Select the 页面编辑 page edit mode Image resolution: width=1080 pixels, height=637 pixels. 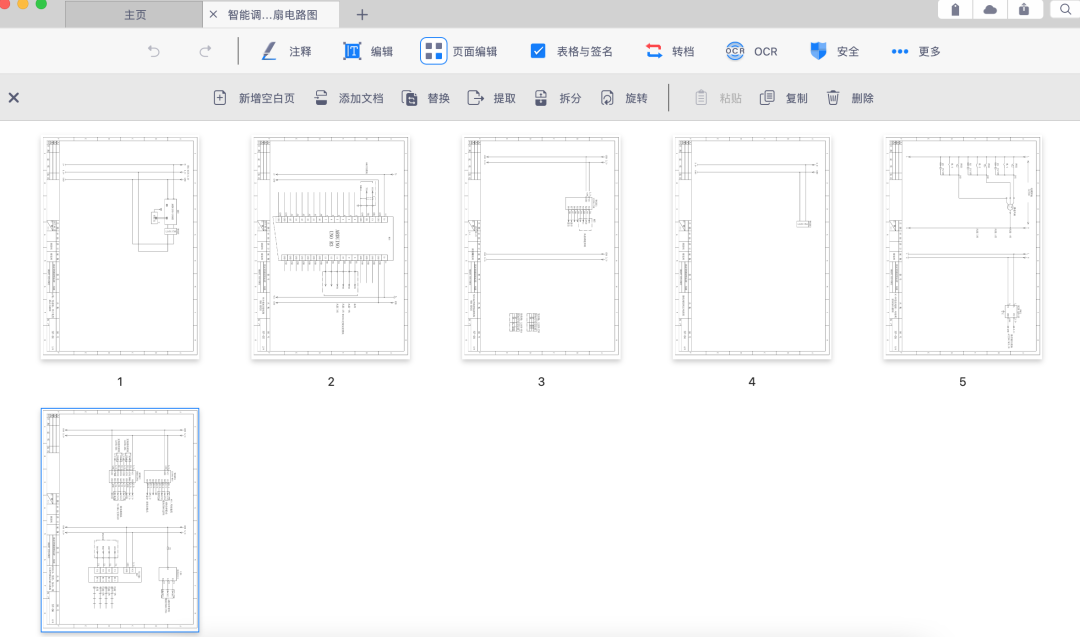[x=459, y=51]
